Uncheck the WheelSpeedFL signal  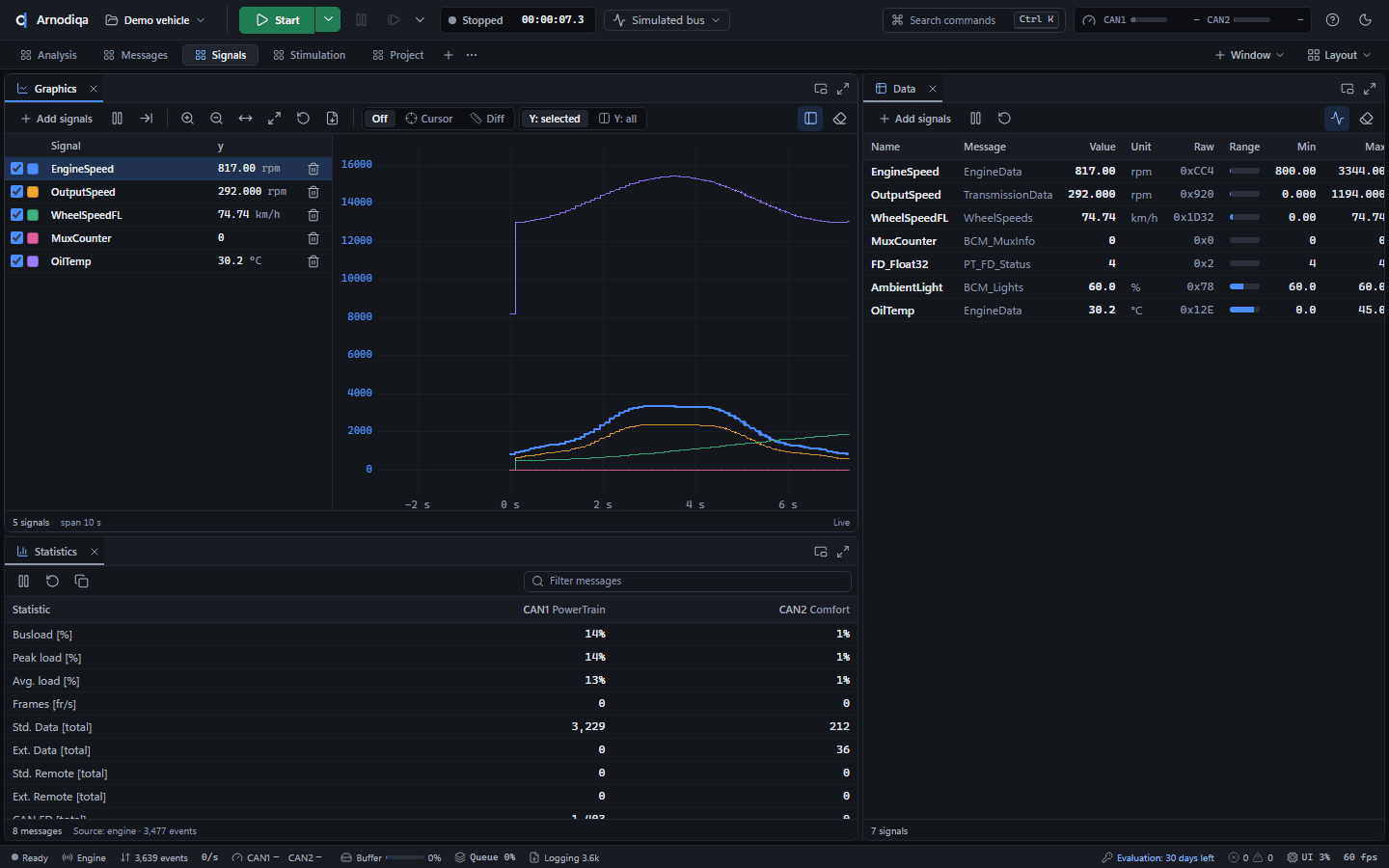tap(16, 215)
